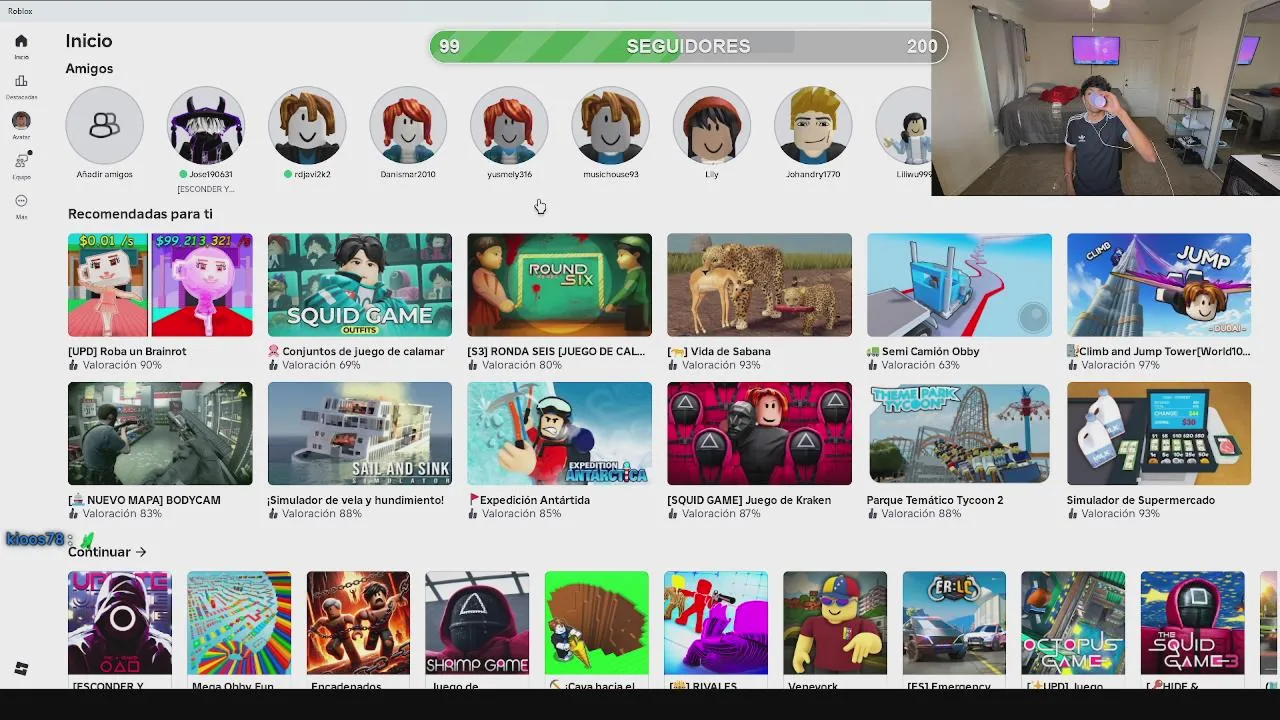This screenshot has height=720, width=1280.
Task: Open the Destacadas charts icon in sidebar
Action: pos(21,81)
